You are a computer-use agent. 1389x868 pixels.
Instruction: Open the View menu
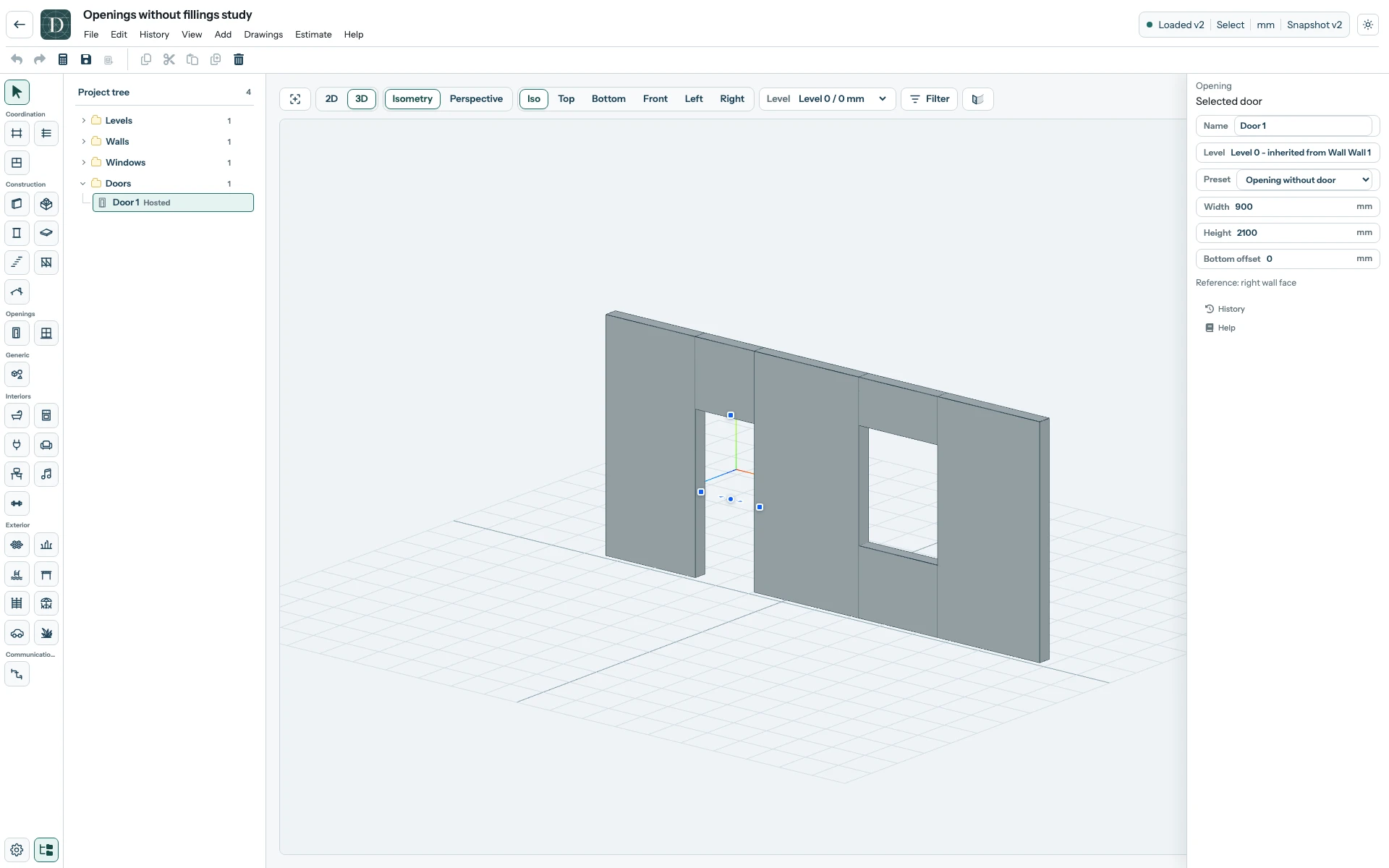192,35
